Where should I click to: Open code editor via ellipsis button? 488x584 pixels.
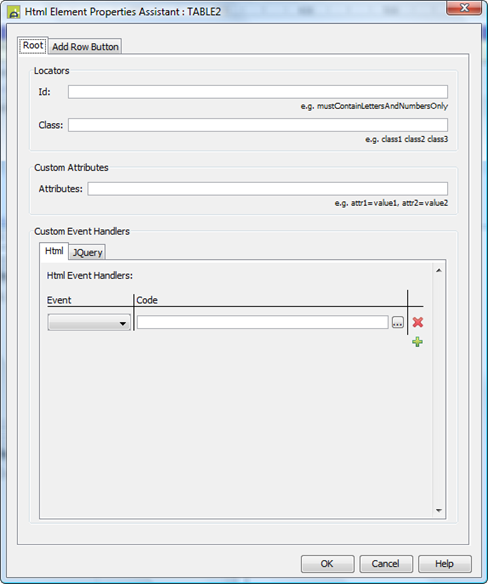tap(397, 323)
